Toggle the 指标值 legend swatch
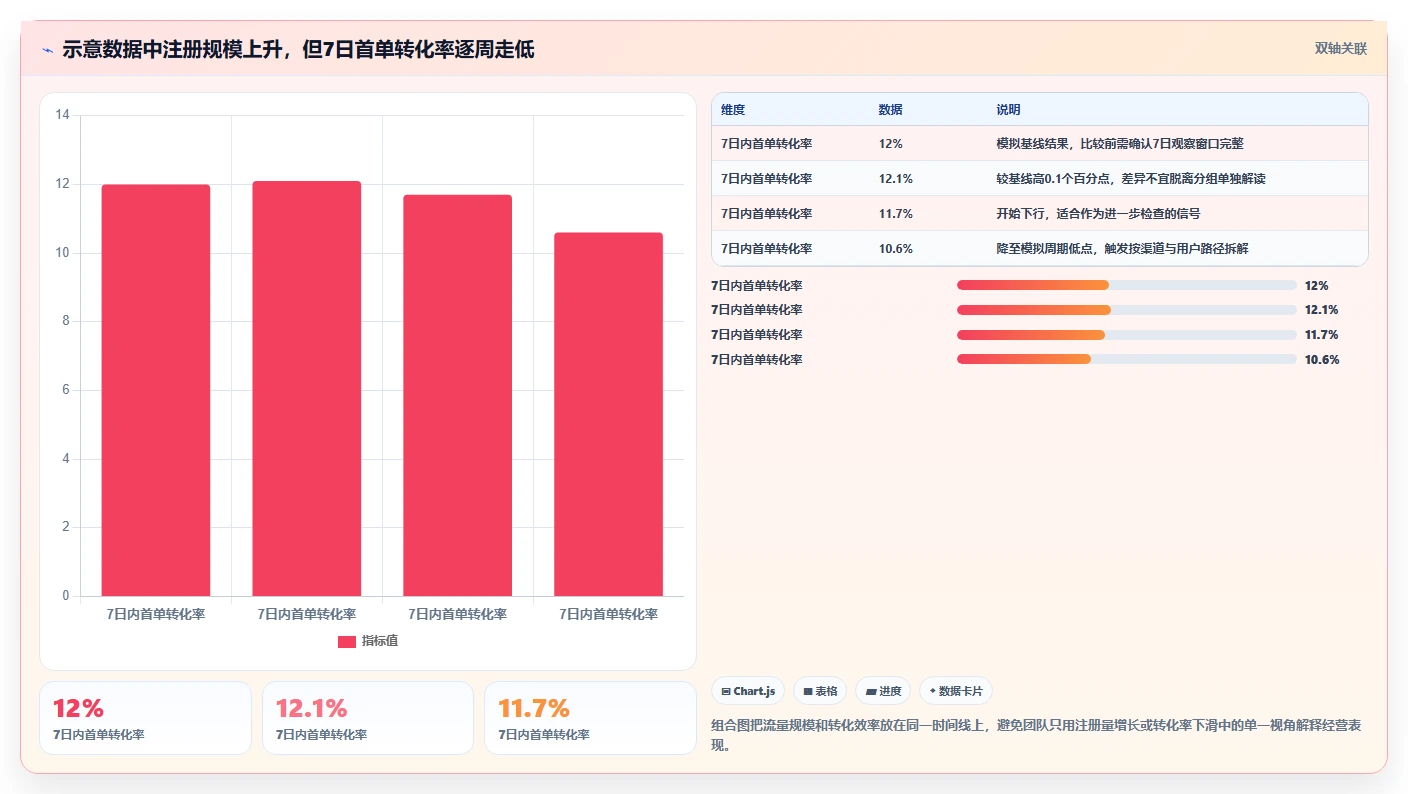The height and width of the screenshot is (794, 1408). [x=347, y=642]
